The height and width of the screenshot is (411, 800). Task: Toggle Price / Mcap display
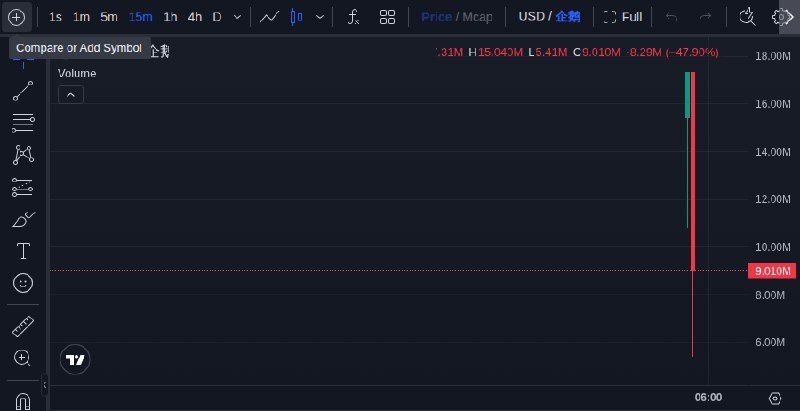click(457, 17)
